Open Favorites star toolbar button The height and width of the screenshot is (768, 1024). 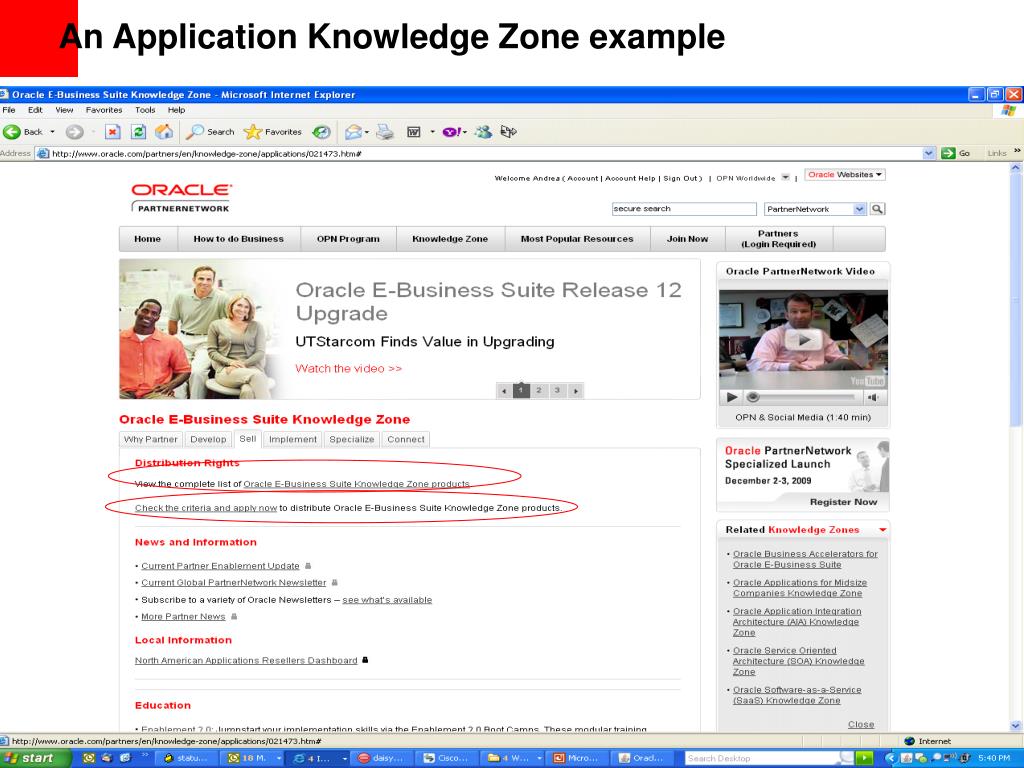click(273, 132)
